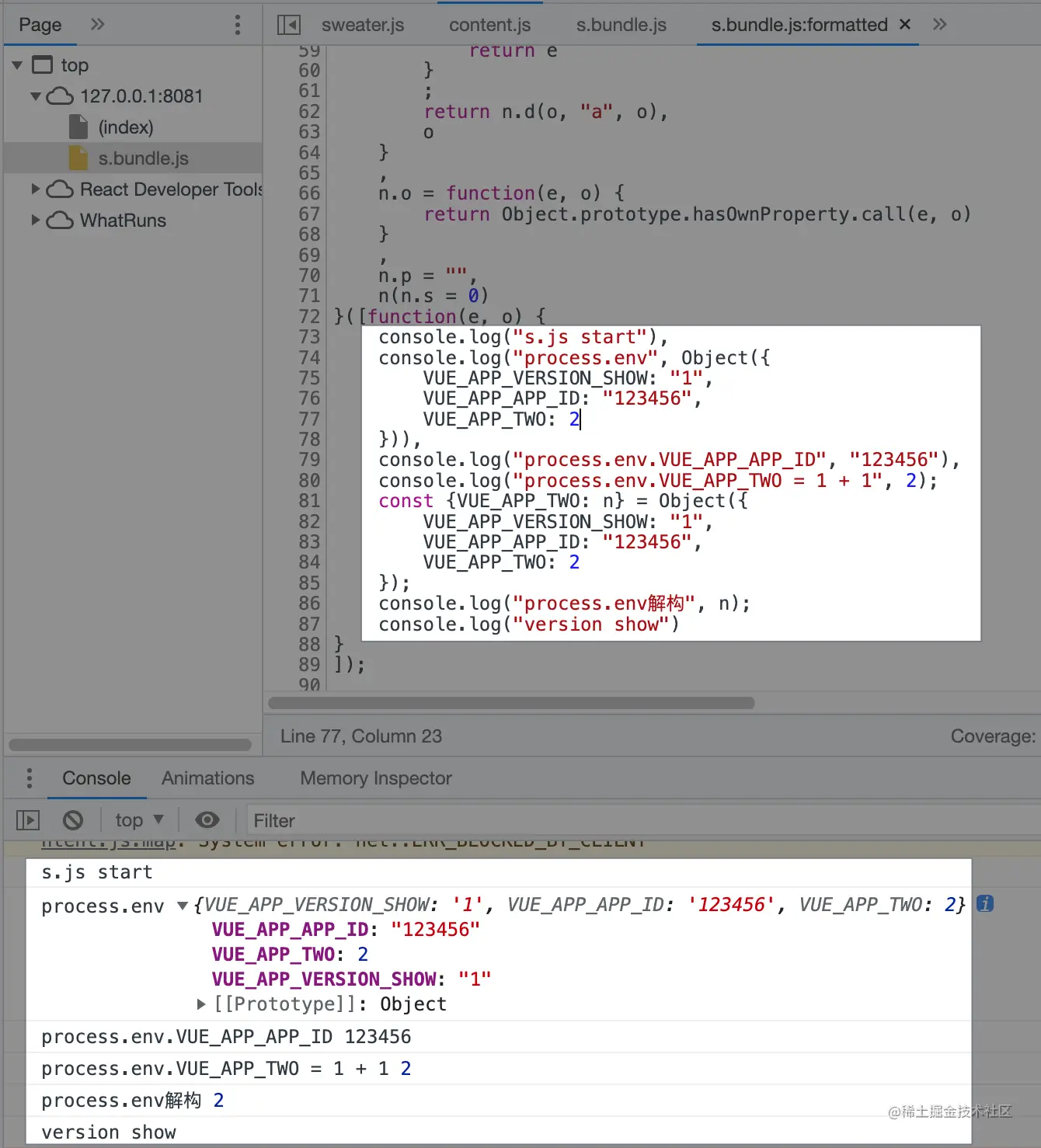1041x1148 pixels.
Task: Click the 127.0.0.1:8081 cloud icon
Action: coord(60,96)
